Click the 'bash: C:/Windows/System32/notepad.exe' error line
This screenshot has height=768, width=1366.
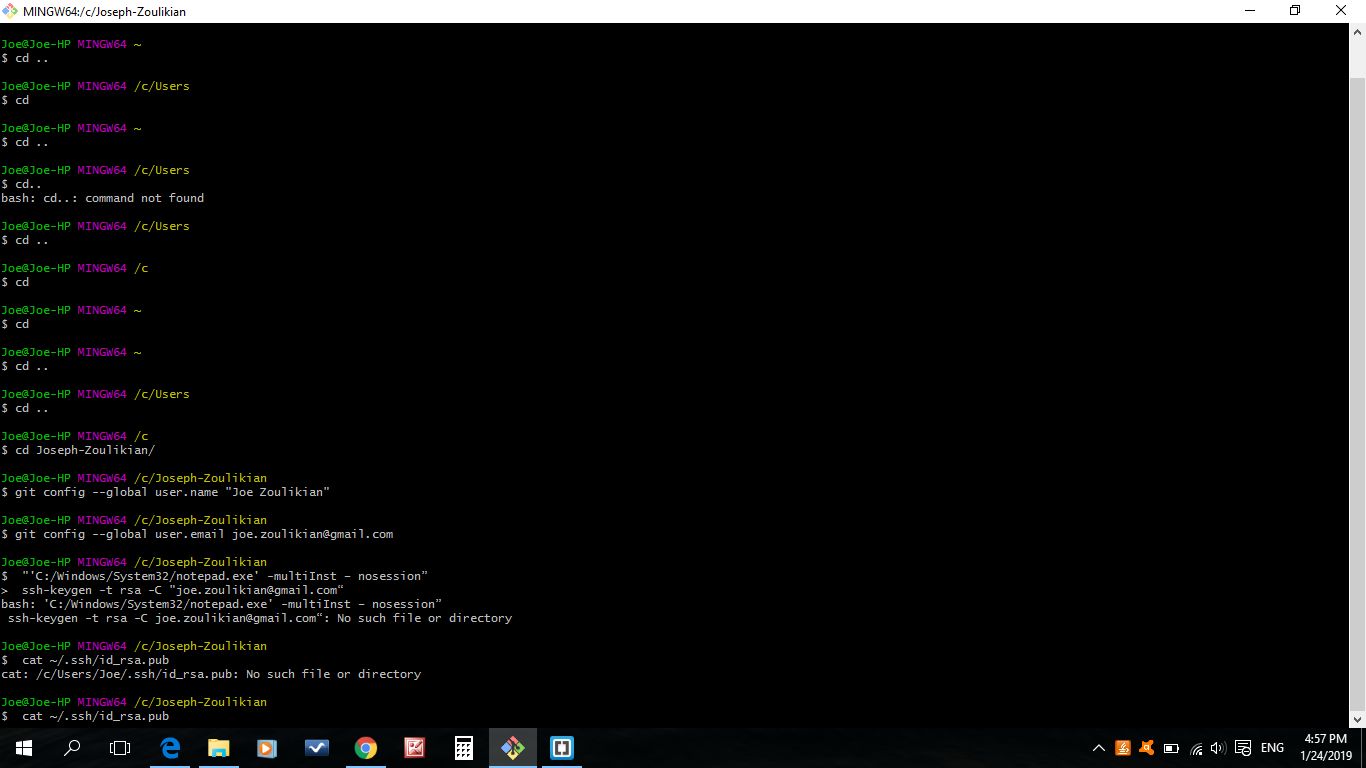[x=221, y=604]
